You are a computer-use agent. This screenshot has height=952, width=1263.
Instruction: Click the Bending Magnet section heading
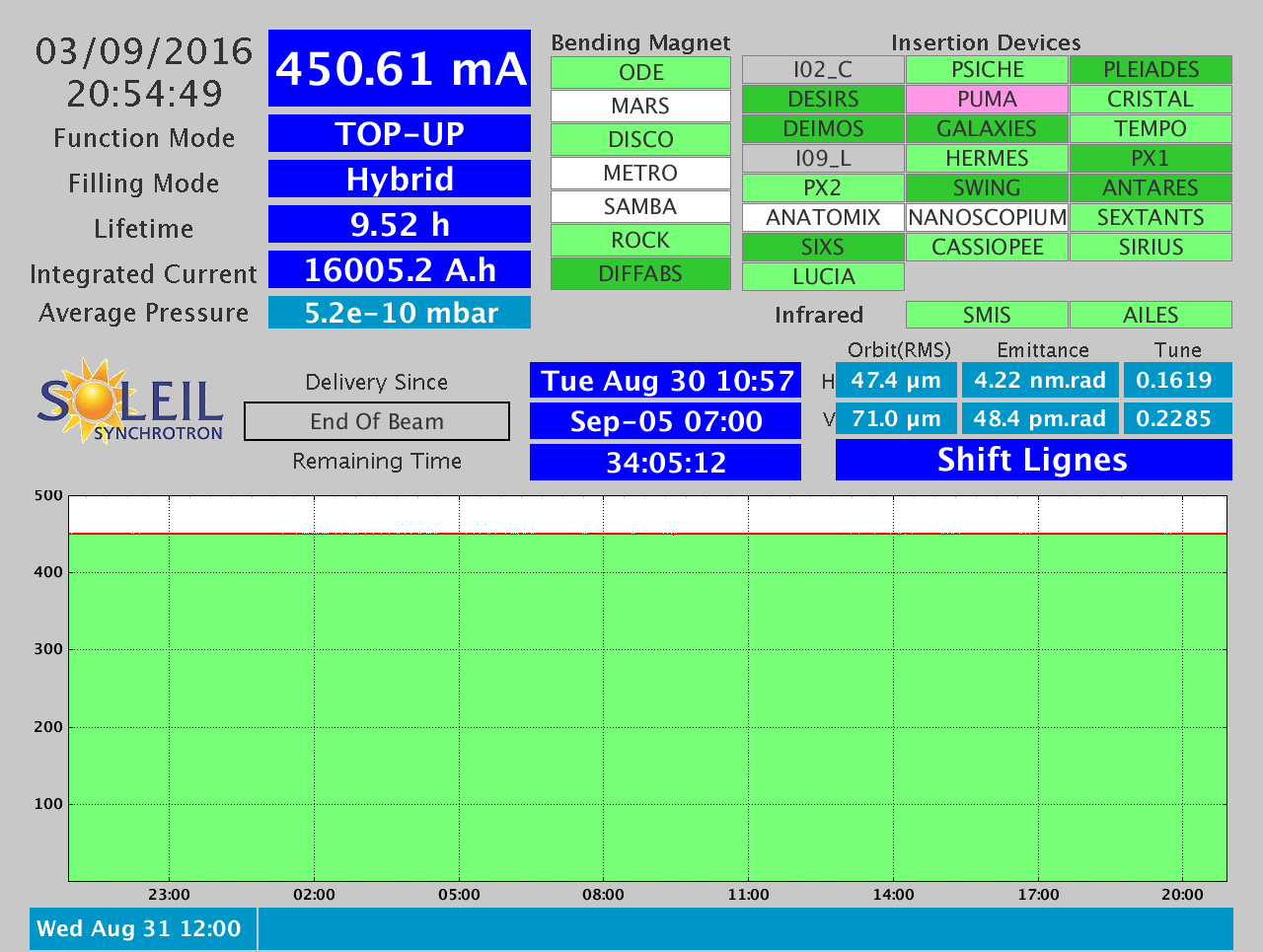pos(640,42)
